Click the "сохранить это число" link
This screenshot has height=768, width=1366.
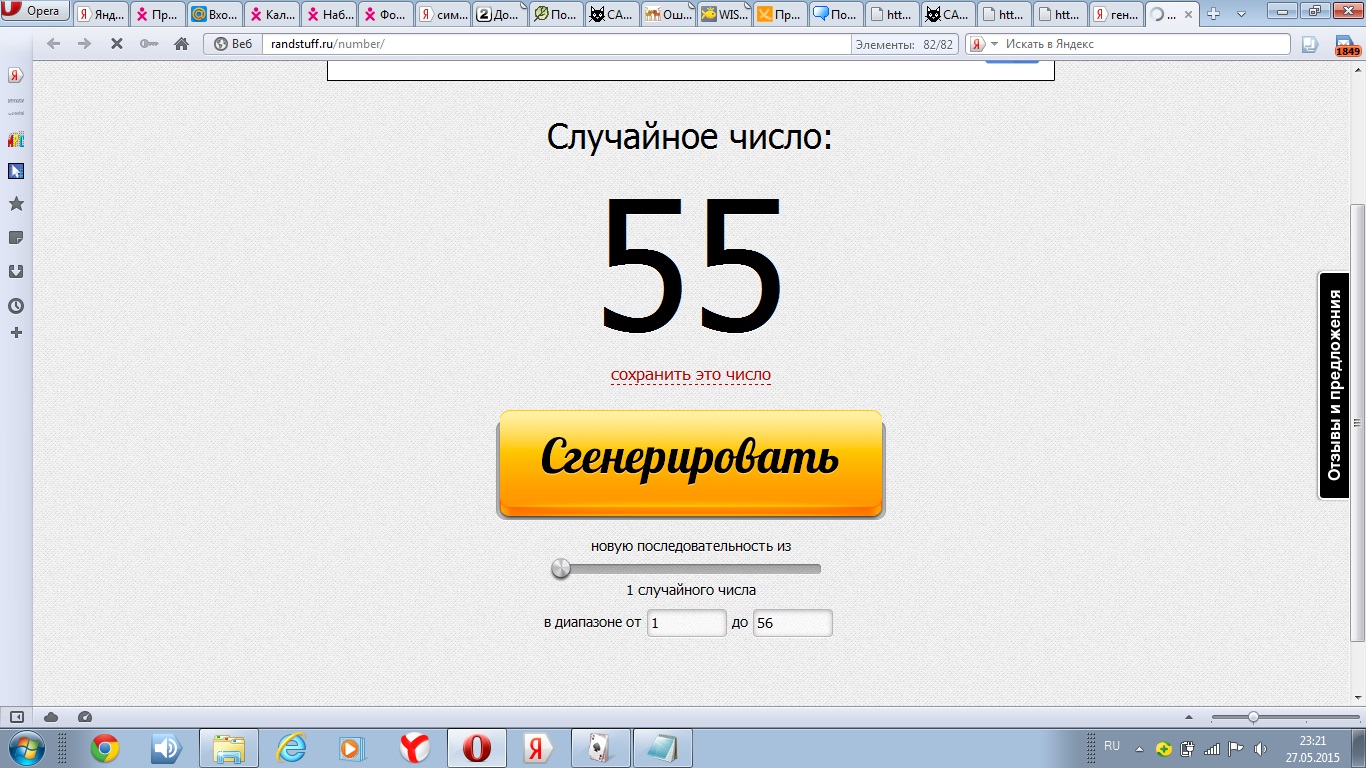pyautogui.click(x=690, y=375)
